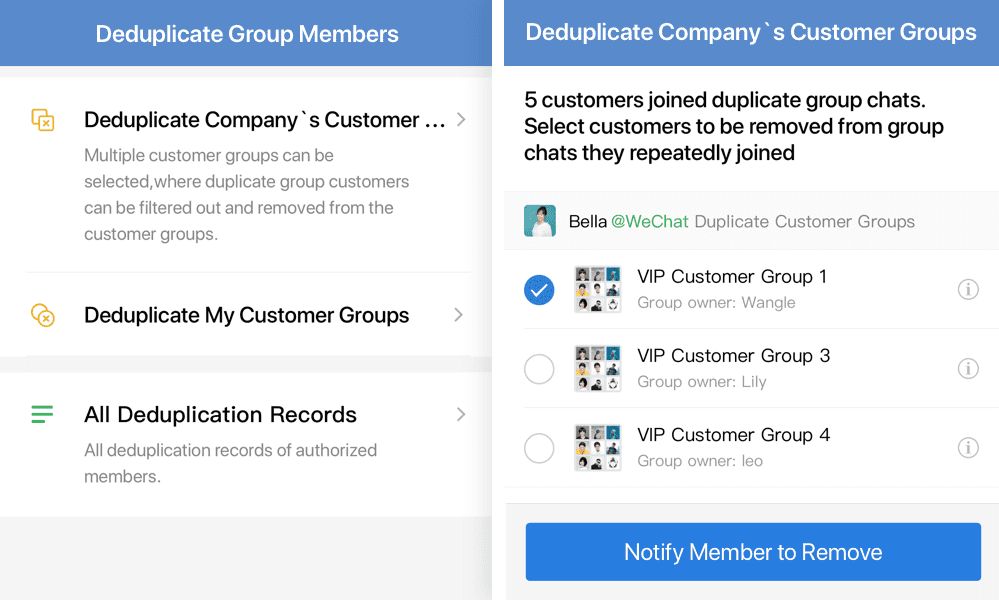Open Deduplicate My Customer Groups entry

pos(248,315)
